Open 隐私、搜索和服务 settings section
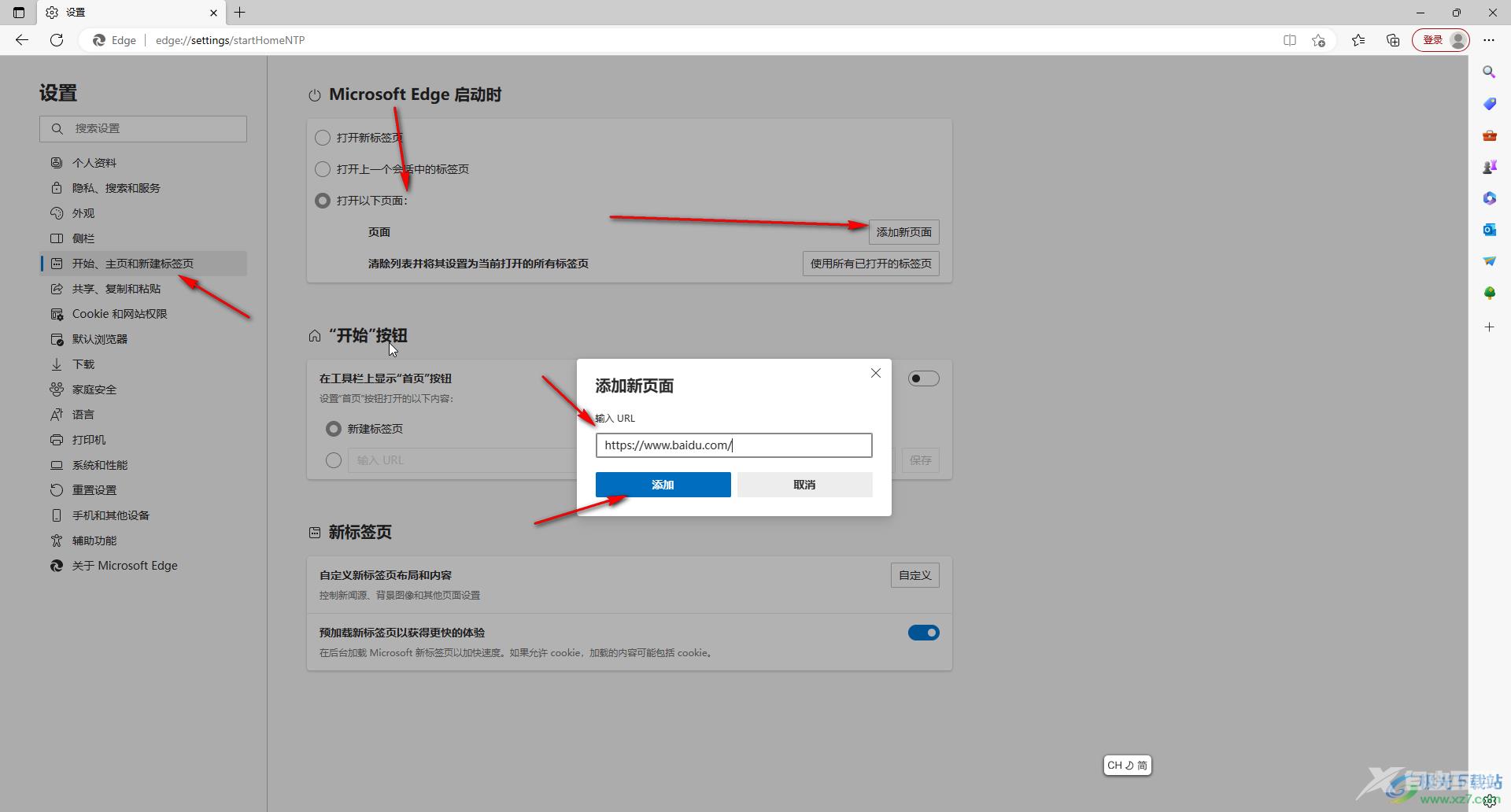The width and height of the screenshot is (1511, 812). [143, 188]
